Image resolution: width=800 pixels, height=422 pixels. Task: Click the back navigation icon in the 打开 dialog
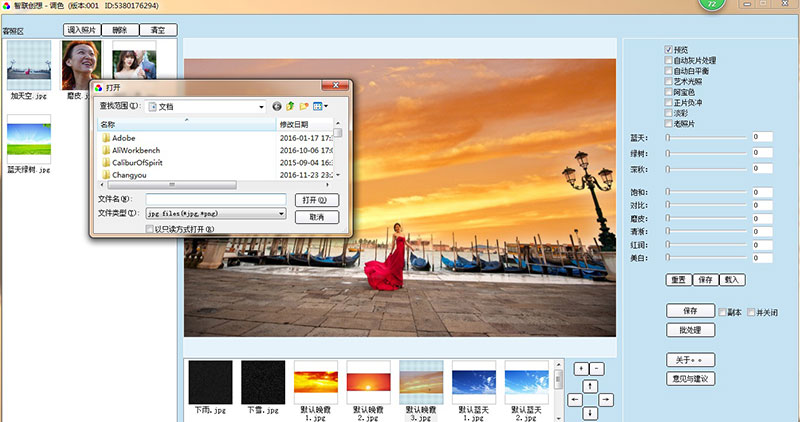(277, 106)
